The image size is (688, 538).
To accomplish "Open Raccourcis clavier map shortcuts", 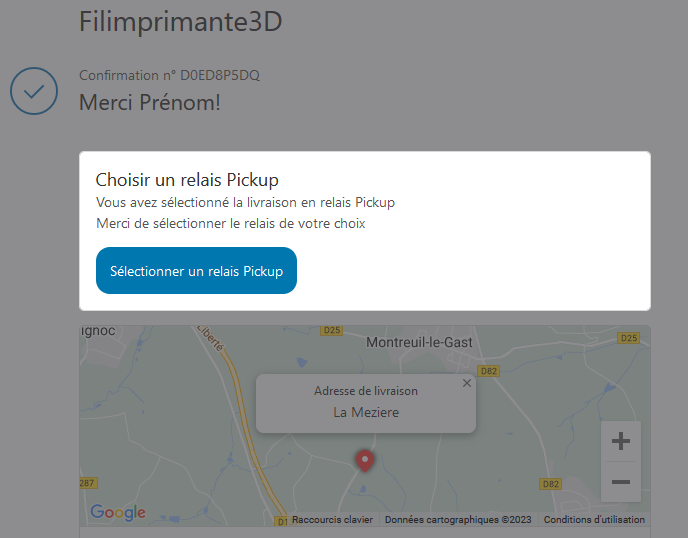I will tap(332, 520).
